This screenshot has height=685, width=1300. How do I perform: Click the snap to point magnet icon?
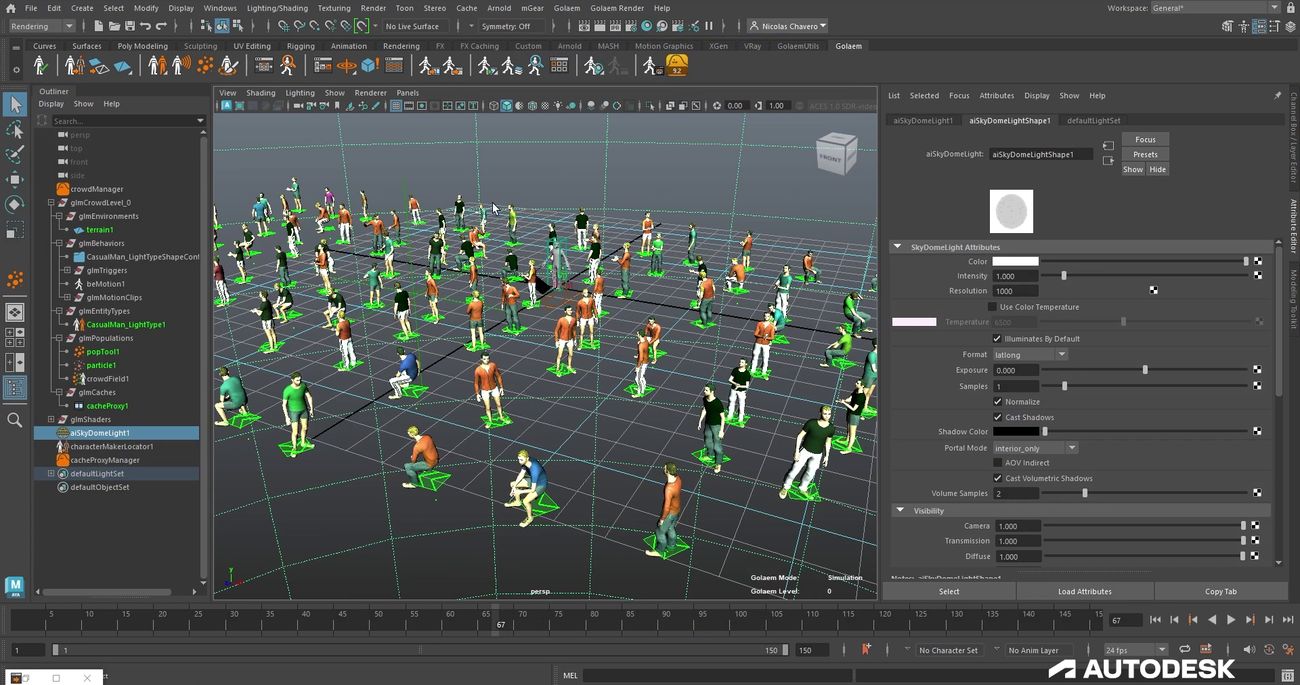pos(315,26)
